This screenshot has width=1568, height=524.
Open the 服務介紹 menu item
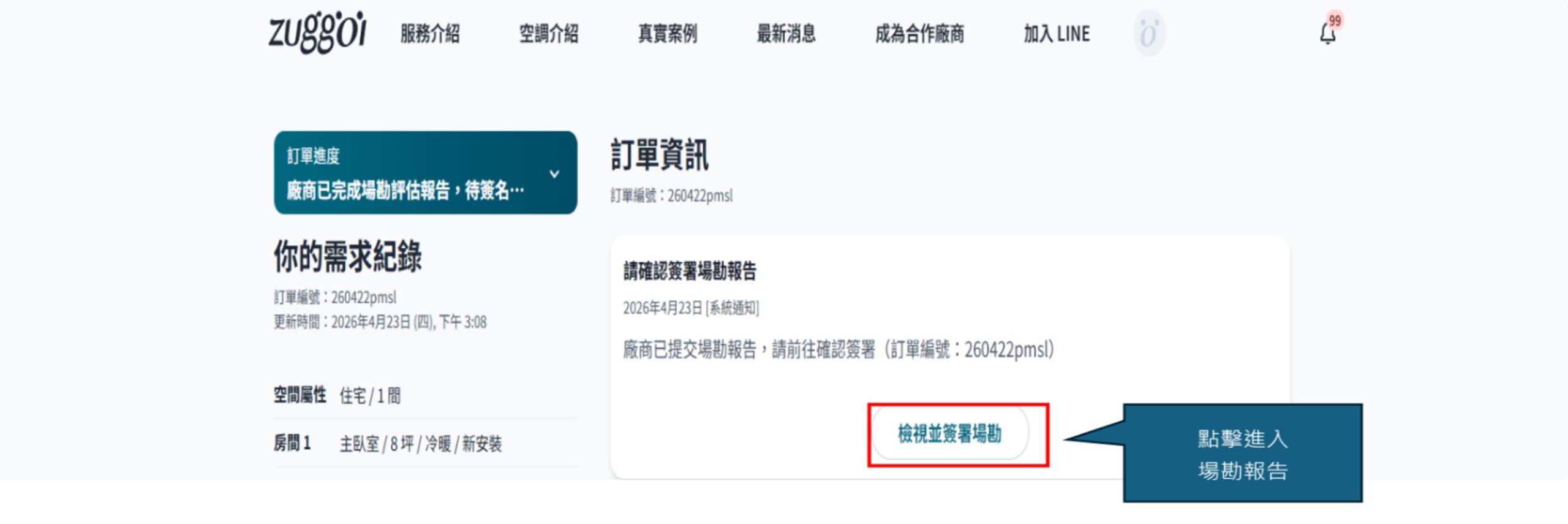[430, 34]
